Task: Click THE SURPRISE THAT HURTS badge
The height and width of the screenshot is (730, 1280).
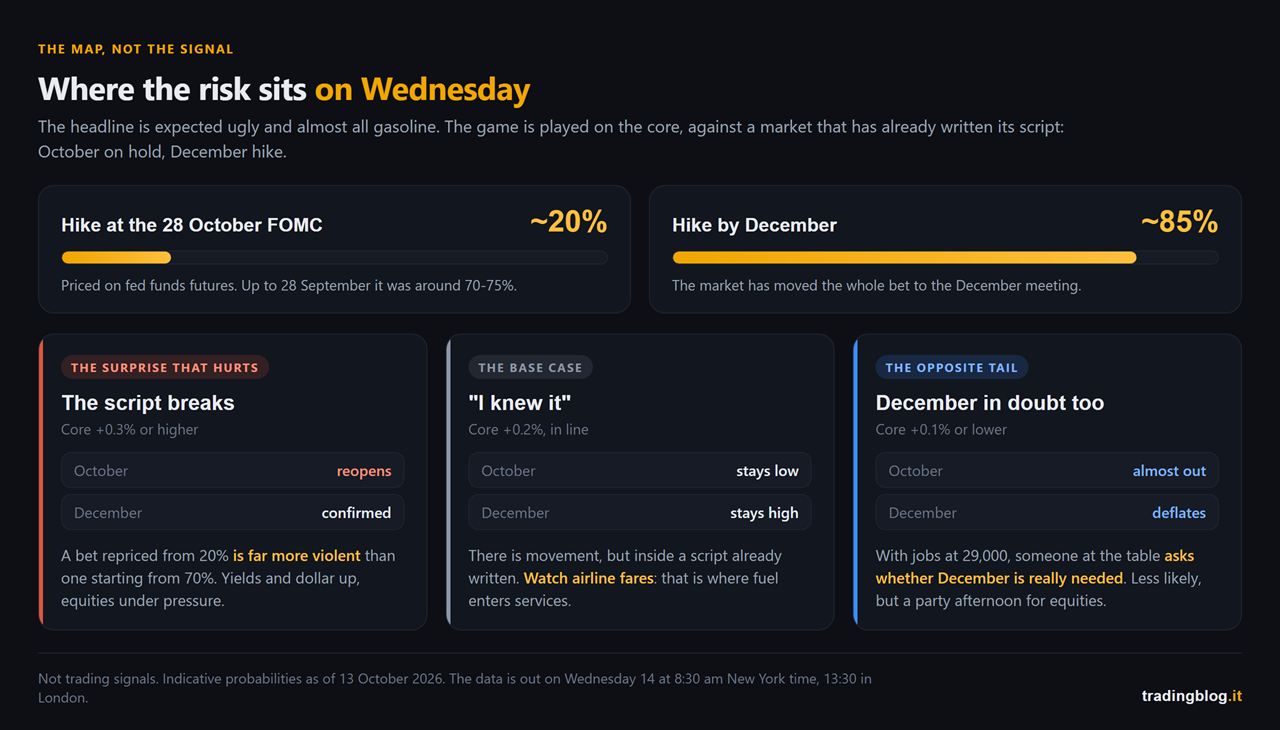Action: 165,367
